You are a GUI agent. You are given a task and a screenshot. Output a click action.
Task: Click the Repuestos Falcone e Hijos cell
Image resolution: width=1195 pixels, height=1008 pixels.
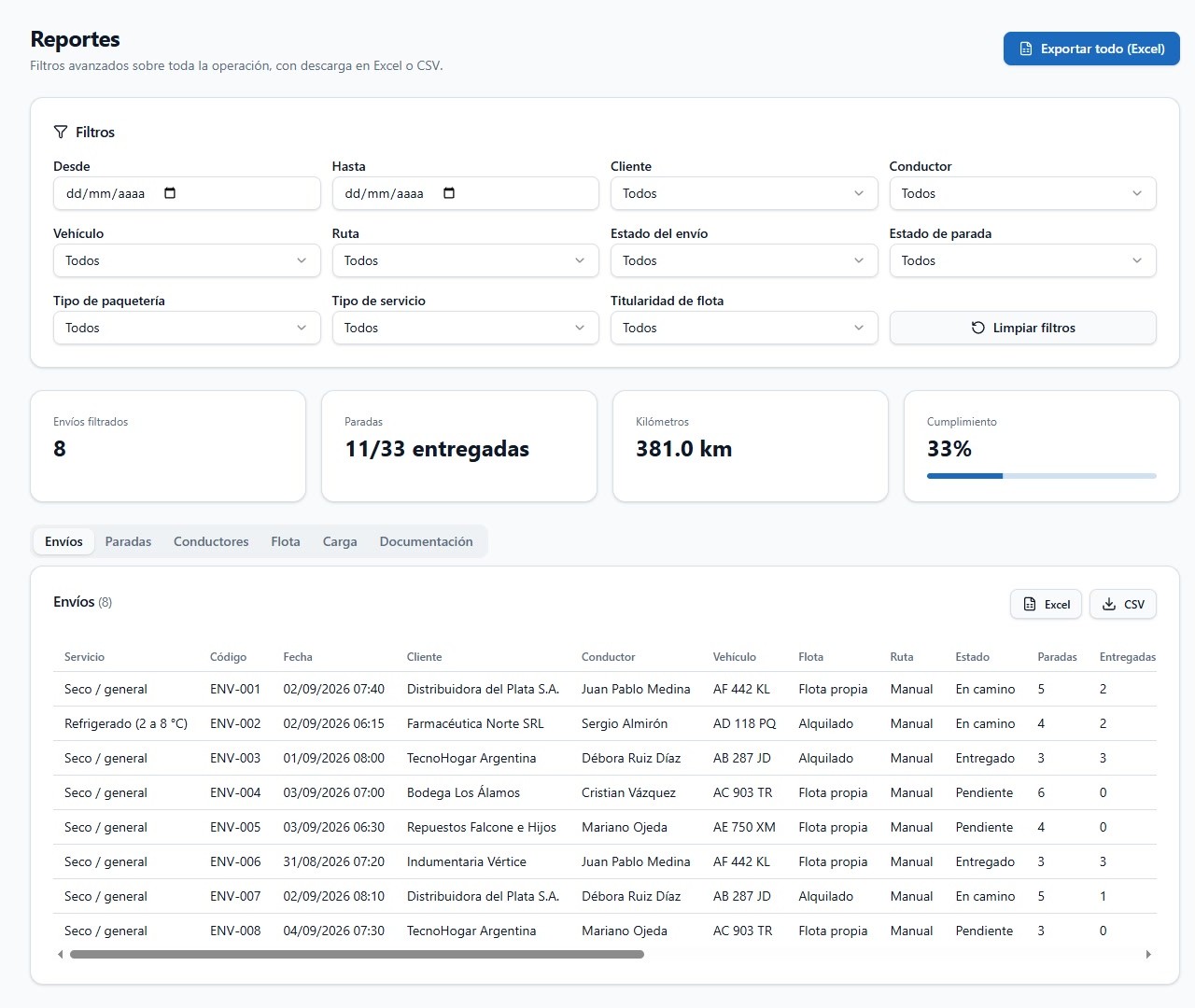482,827
